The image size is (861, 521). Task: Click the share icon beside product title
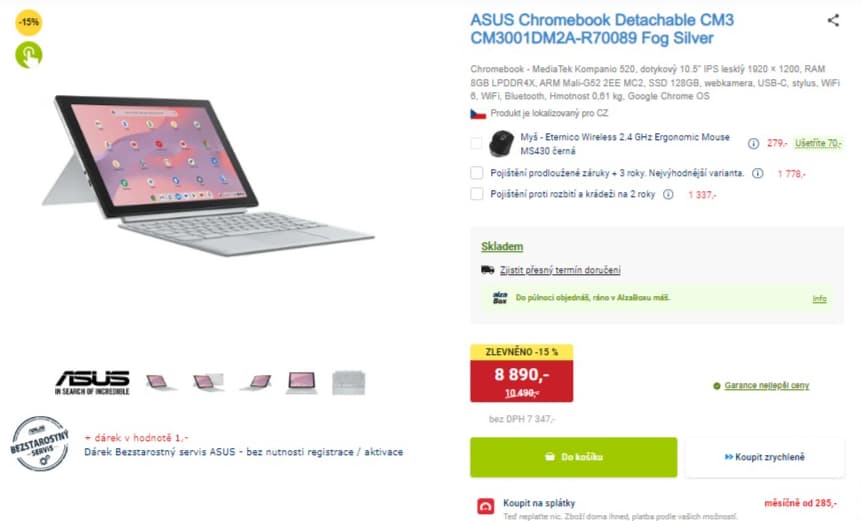pos(833,20)
